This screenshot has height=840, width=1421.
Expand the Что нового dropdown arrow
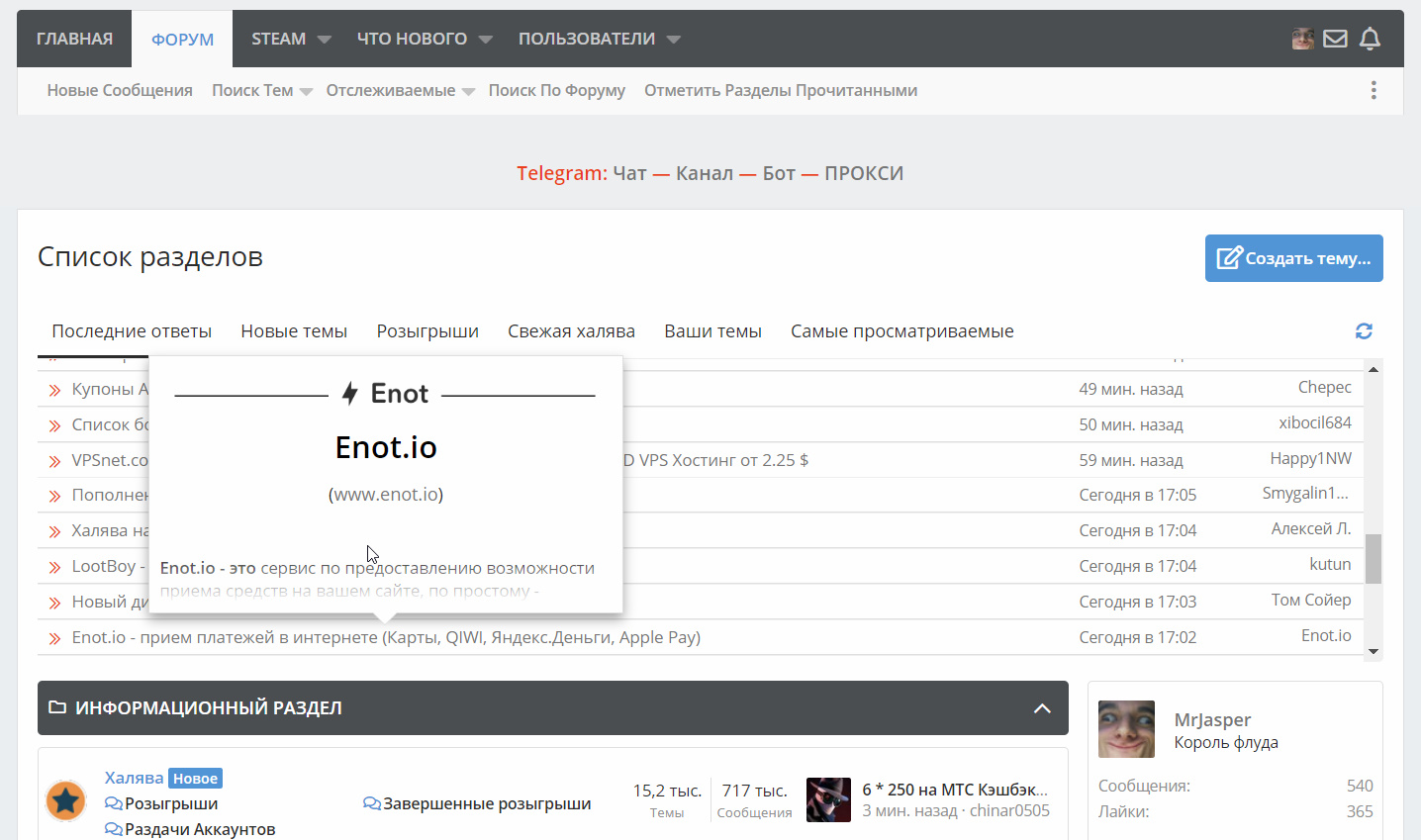click(x=485, y=40)
